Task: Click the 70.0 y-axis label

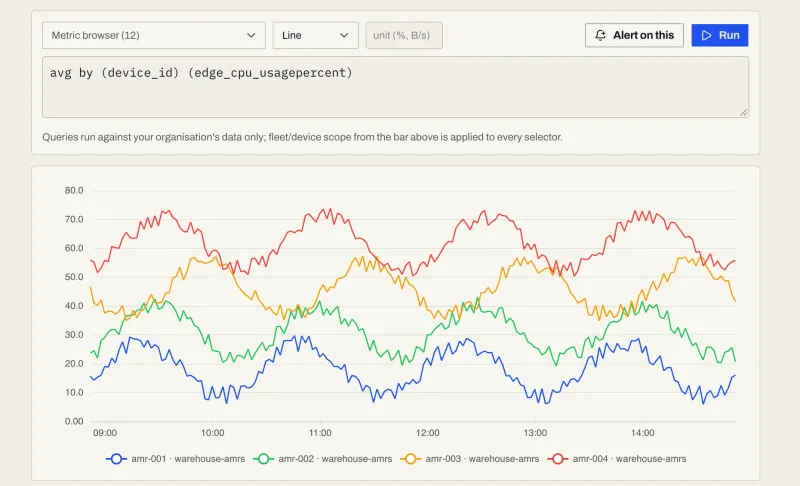Action: coord(74,219)
